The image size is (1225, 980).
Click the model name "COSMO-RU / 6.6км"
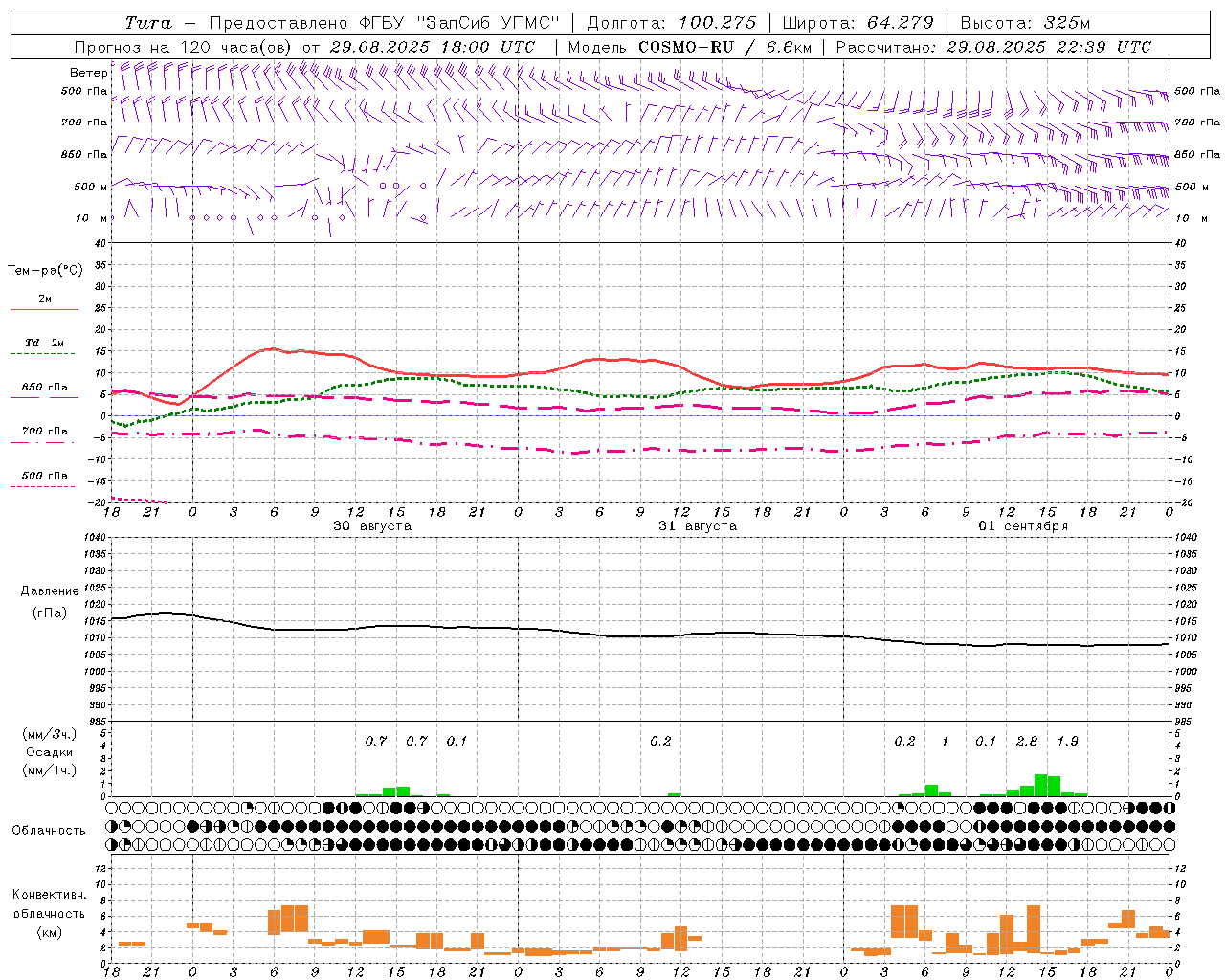tap(724, 47)
